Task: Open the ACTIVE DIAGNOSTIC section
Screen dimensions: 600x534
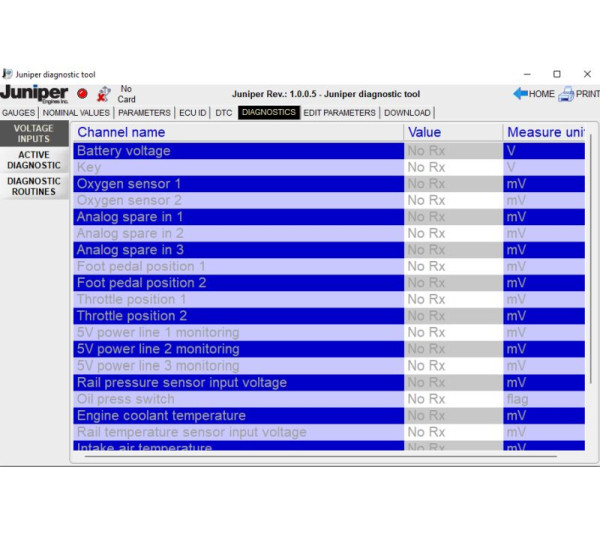Action: [x=34, y=160]
